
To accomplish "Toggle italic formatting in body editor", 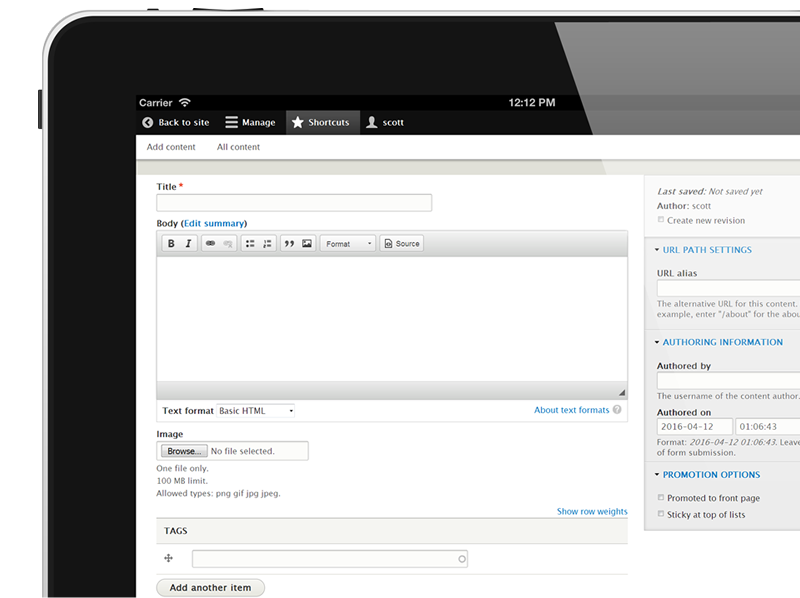I will 188,243.
